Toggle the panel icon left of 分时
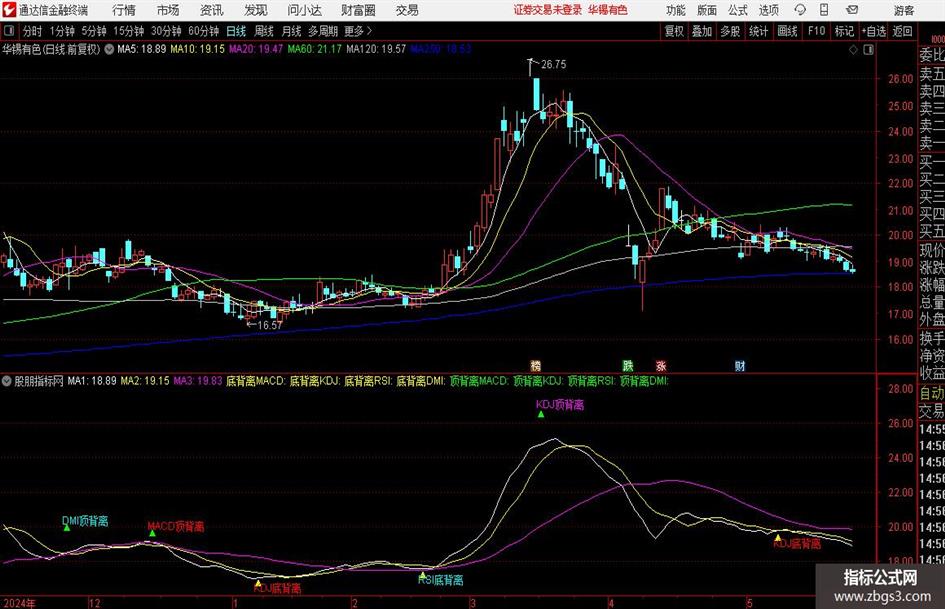Image resolution: width=945 pixels, height=609 pixels. click(x=9, y=31)
